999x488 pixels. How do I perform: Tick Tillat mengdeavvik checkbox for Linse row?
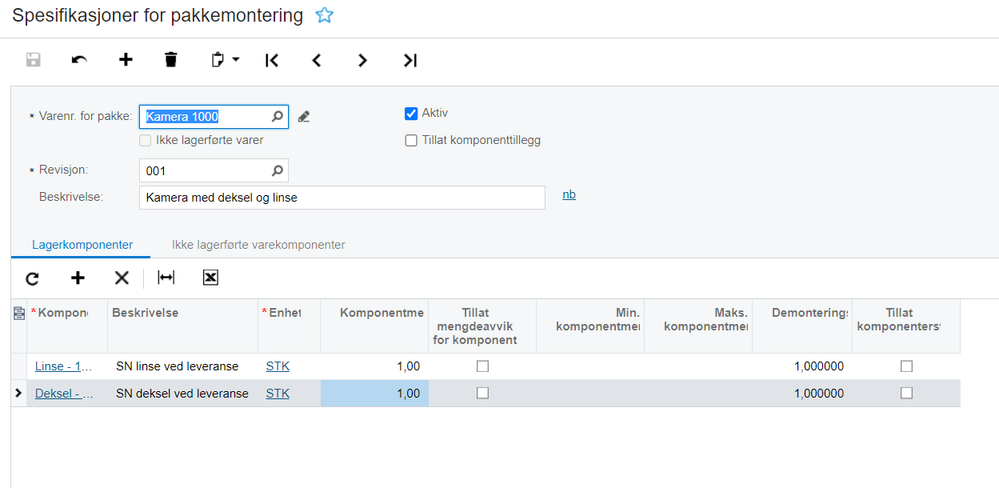(483, 366)
